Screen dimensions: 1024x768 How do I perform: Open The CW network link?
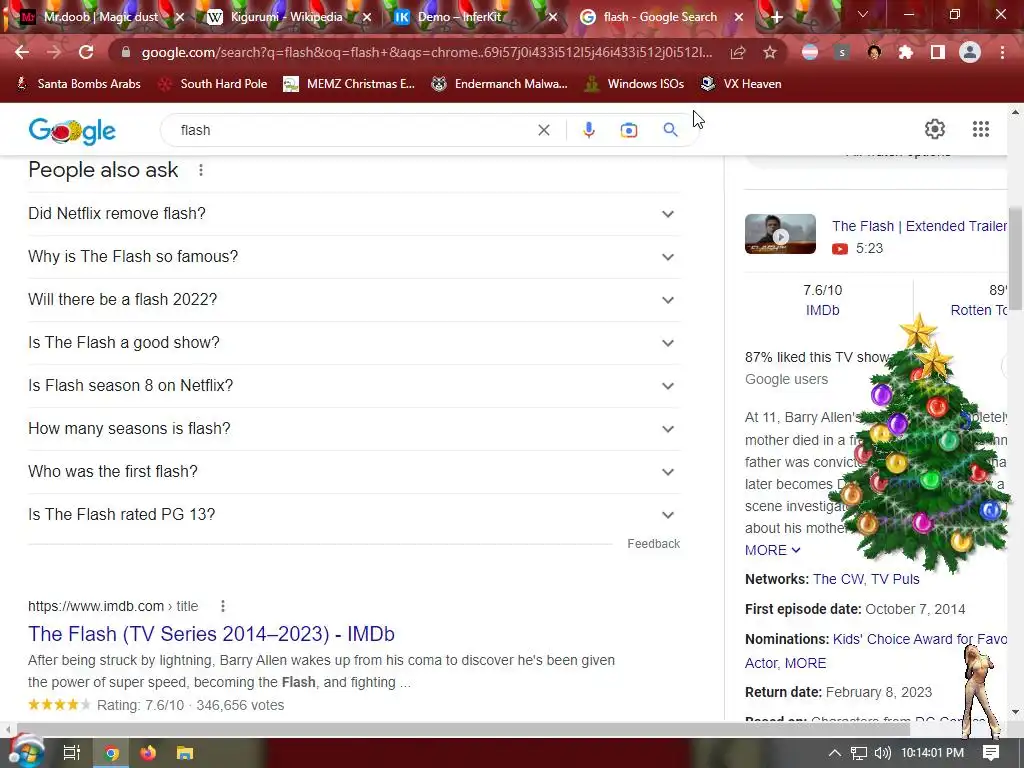(839, 579)
